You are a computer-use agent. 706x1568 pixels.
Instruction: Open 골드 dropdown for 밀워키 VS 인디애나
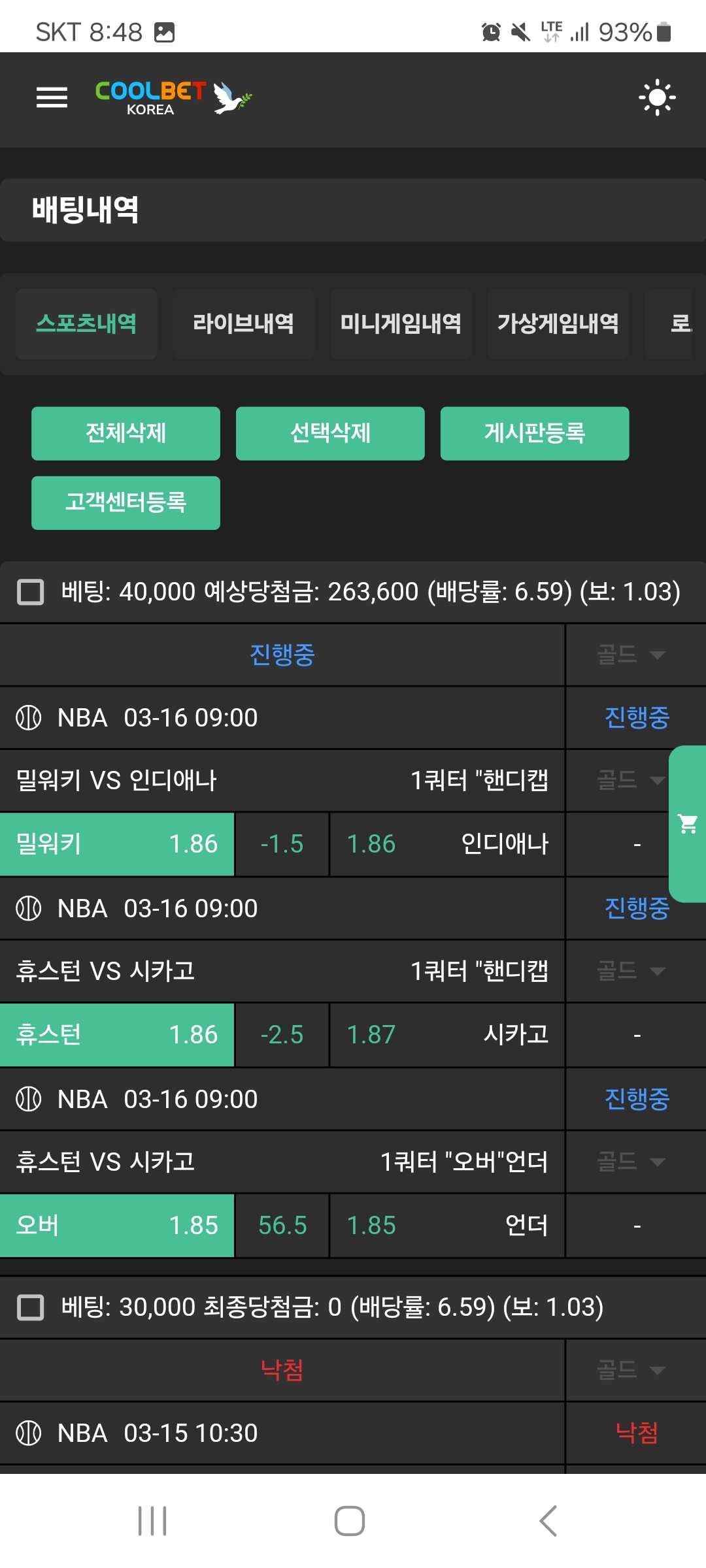click(631, 780)
